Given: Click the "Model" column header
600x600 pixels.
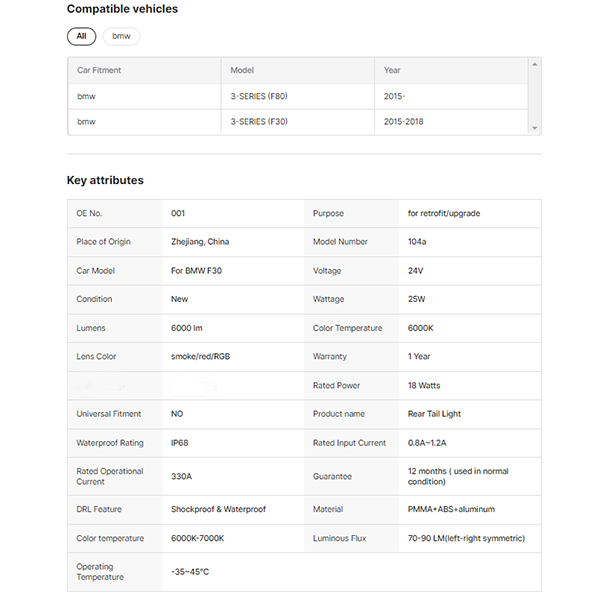Looking at the screenshot, I should pyautogui.click(x=242, y=70).
